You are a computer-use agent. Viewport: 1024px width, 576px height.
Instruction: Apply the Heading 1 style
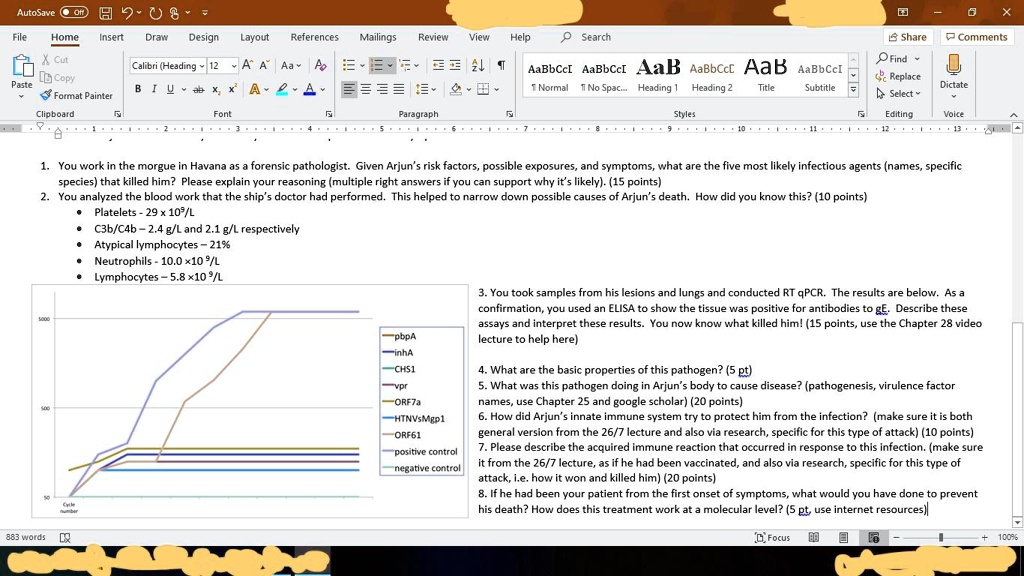pyautogui.click(x=658, y=76)
